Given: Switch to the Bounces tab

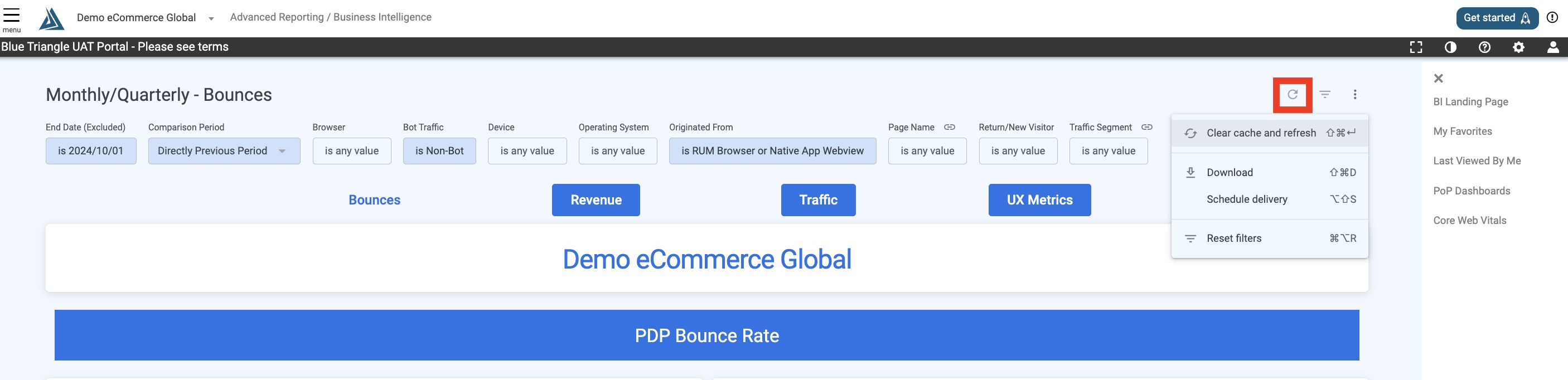Looking at the screenshot, I should tap(374, 200).
